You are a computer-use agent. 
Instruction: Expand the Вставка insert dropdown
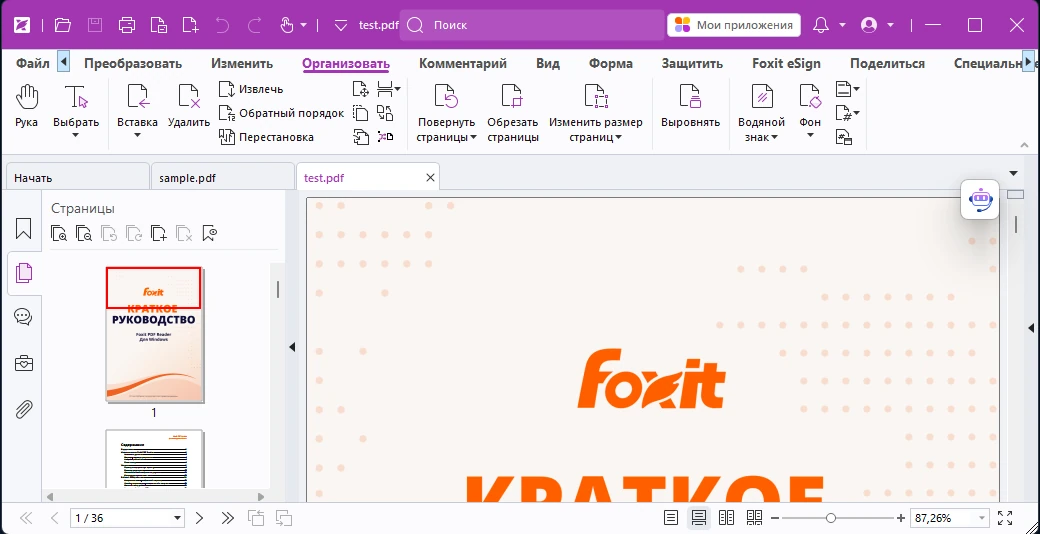coord(137,135)
